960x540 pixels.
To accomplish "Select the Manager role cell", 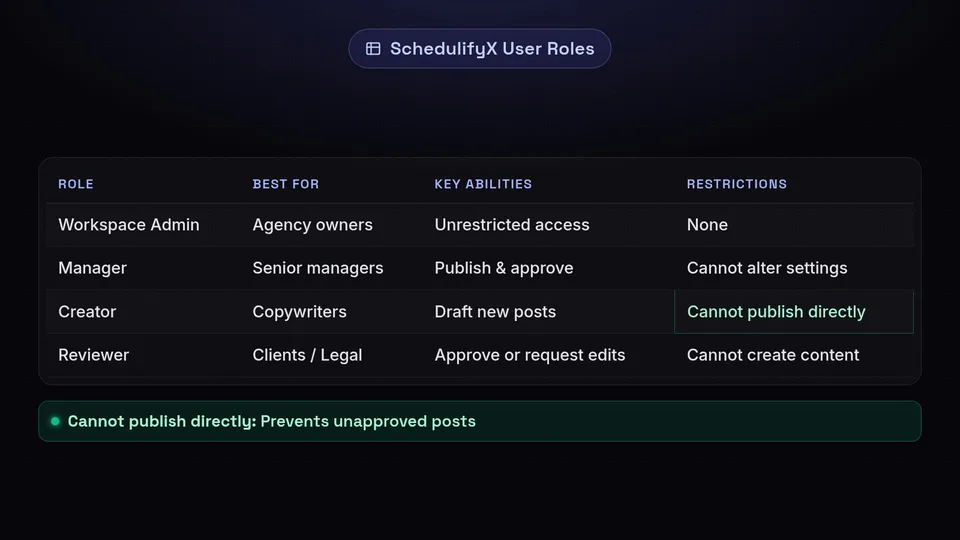I will 92,268.
